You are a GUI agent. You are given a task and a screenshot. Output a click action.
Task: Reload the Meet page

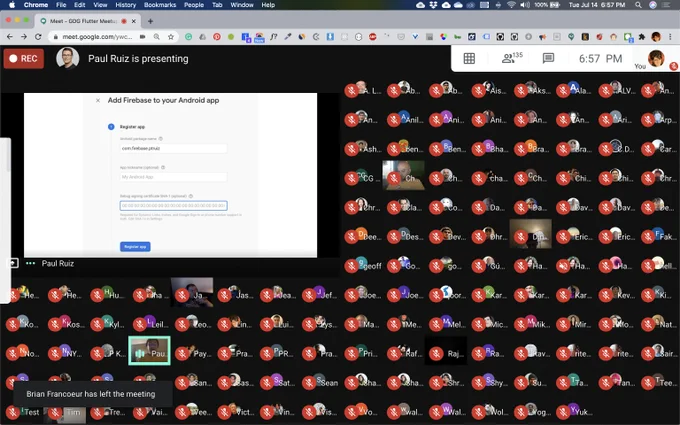pos(38,37)
